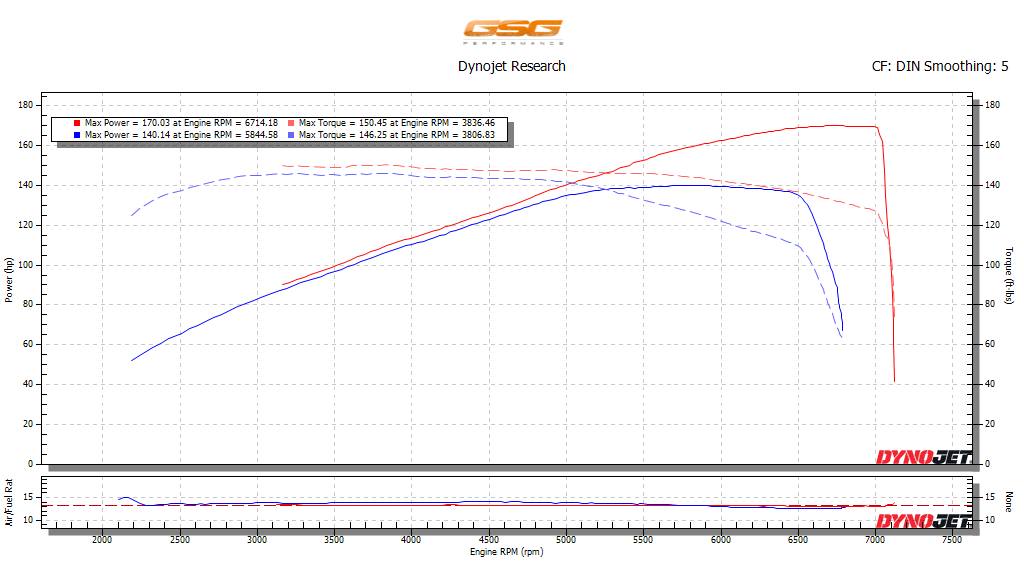Click the red Max Power legend swatch

coord(77,123)
